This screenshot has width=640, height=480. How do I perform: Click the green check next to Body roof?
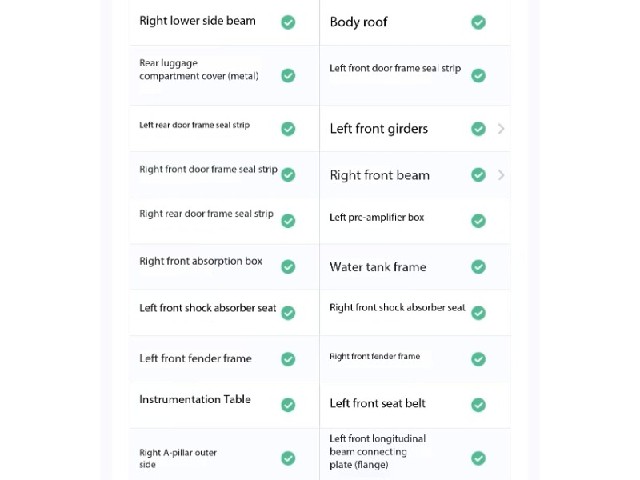coord(478,22)
